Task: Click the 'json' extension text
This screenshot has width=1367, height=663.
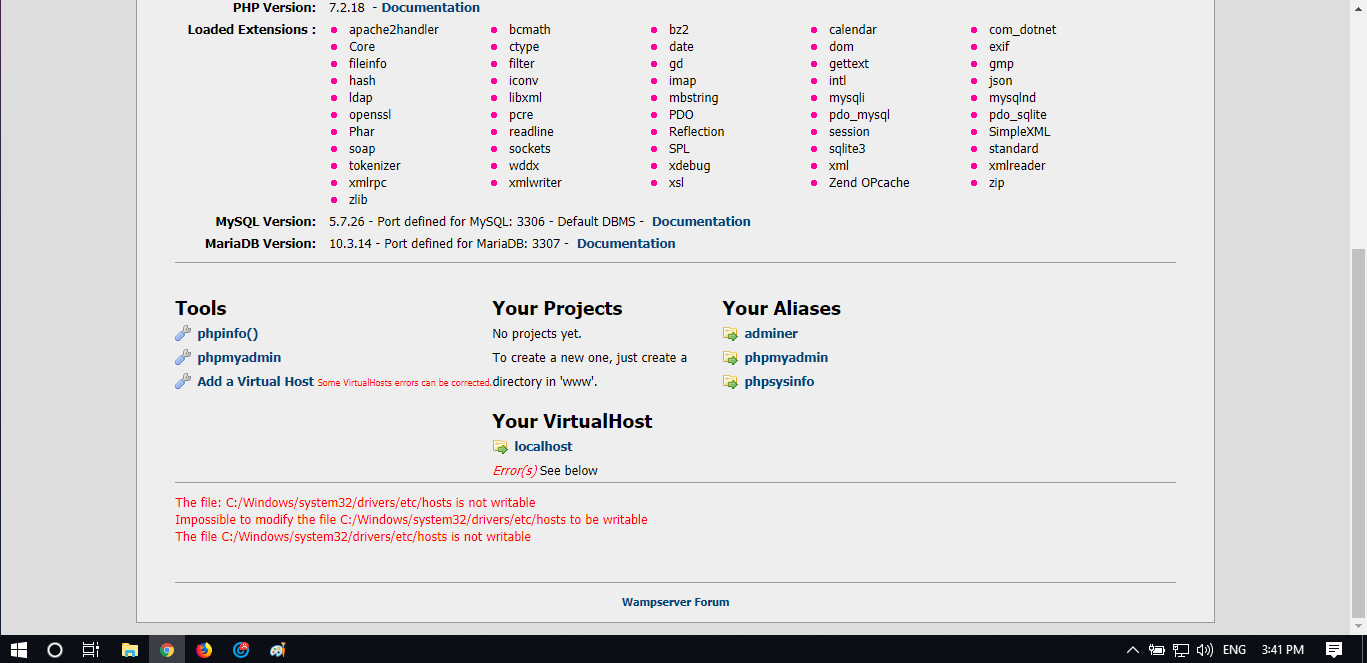Action: click(x=1001, y=81)
